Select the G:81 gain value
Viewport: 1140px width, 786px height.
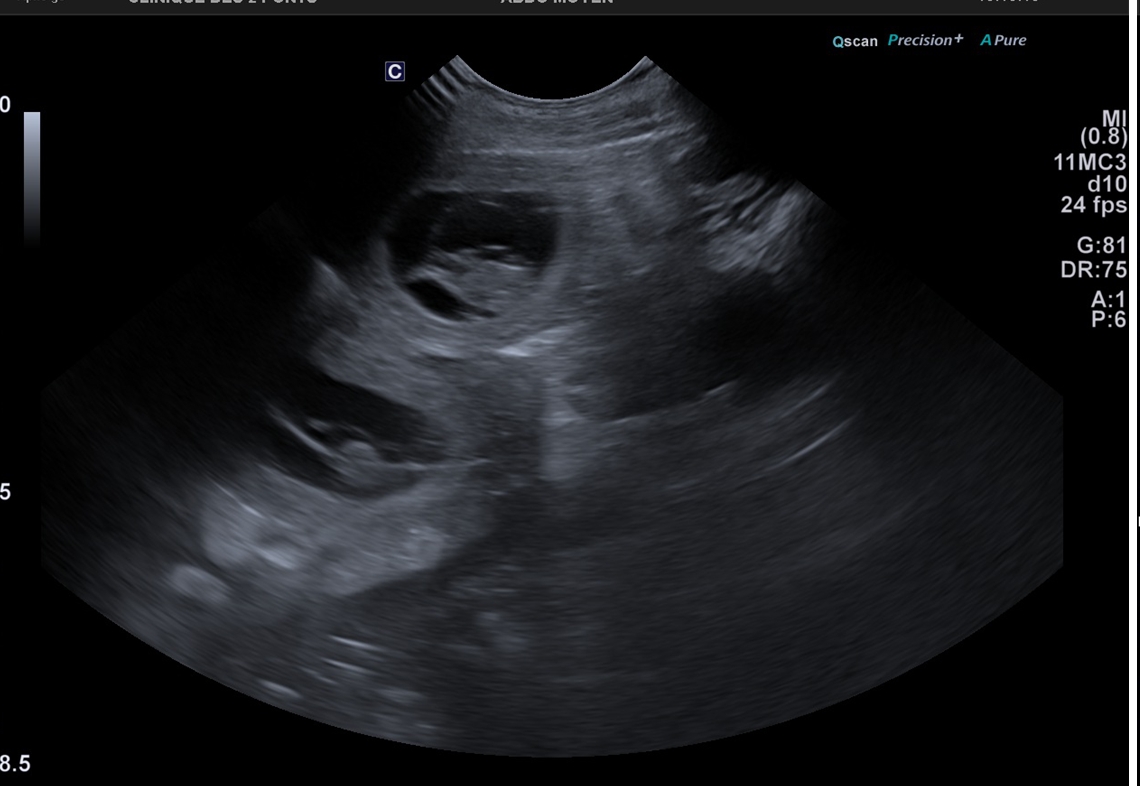point(1101,246)
